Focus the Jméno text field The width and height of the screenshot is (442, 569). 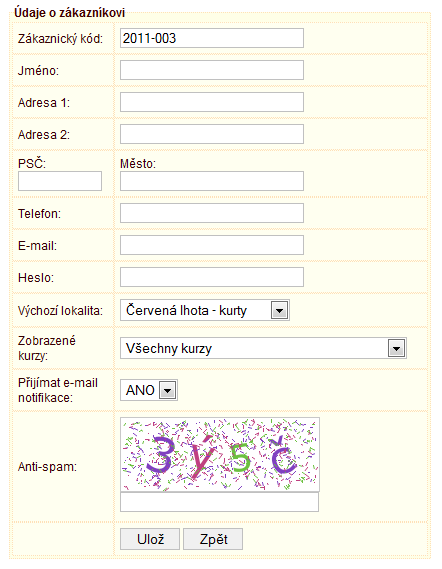[212, 70]
